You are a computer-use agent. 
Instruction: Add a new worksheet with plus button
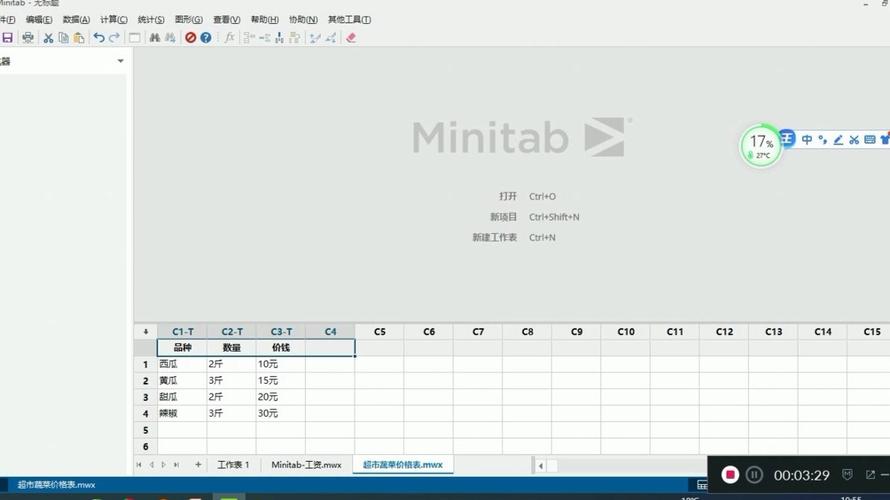198,464
